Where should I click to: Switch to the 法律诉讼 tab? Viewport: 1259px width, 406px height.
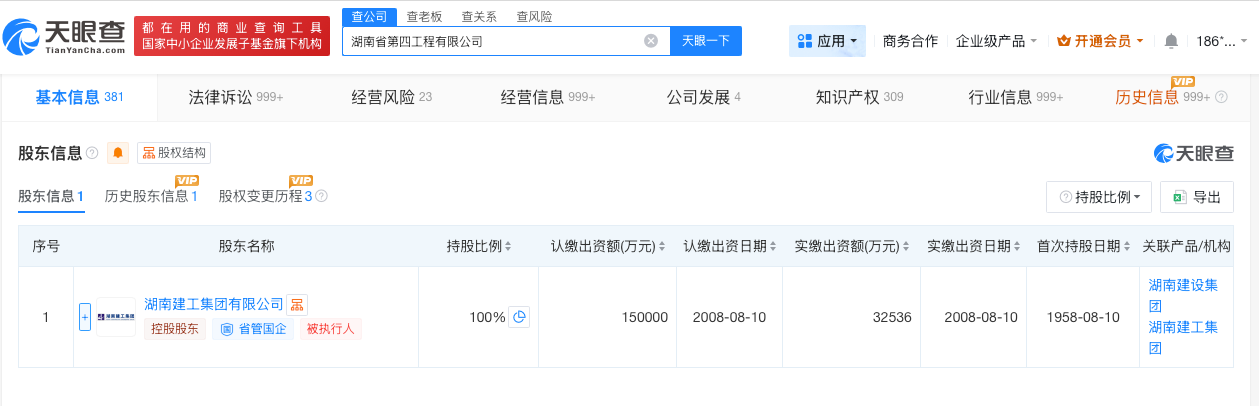[236, 97]
